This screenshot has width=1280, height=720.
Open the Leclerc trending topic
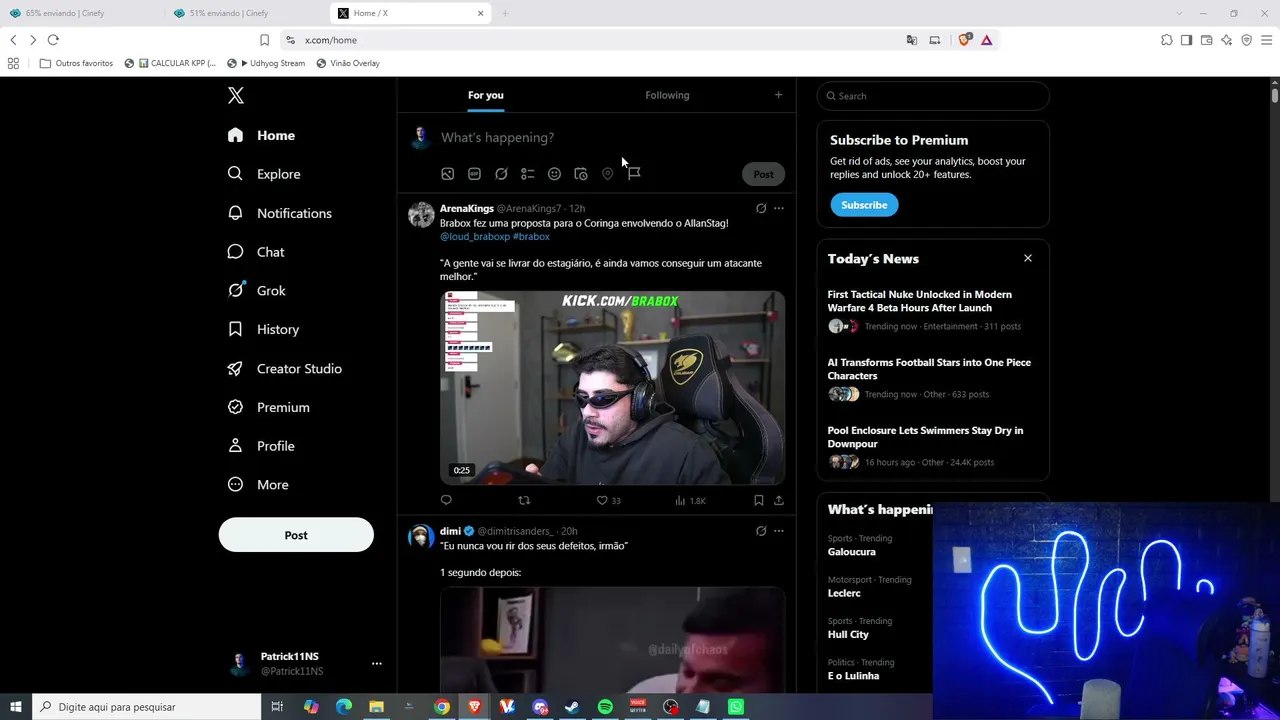[x=844, y=593]
